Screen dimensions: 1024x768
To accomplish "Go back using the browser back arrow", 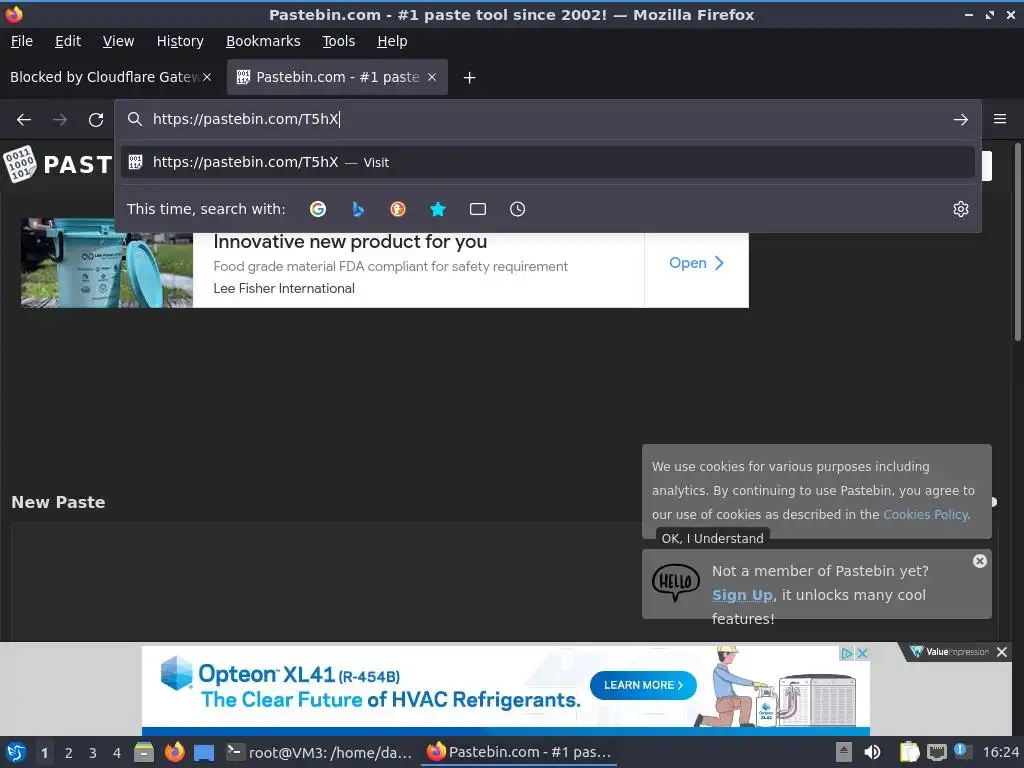I will click(24, 120).
